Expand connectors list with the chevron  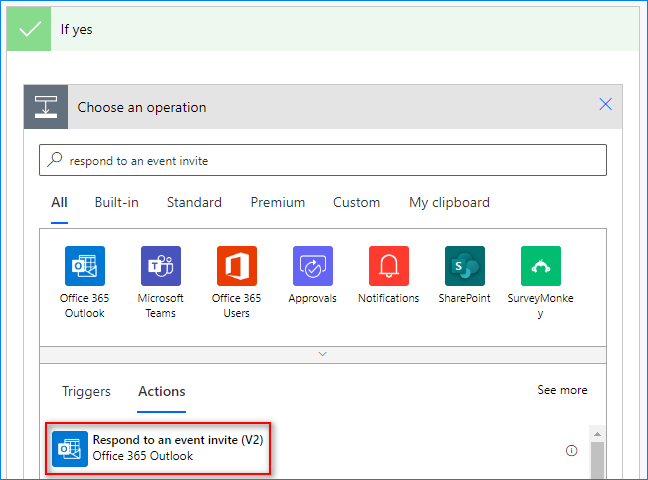pos(323,354)
